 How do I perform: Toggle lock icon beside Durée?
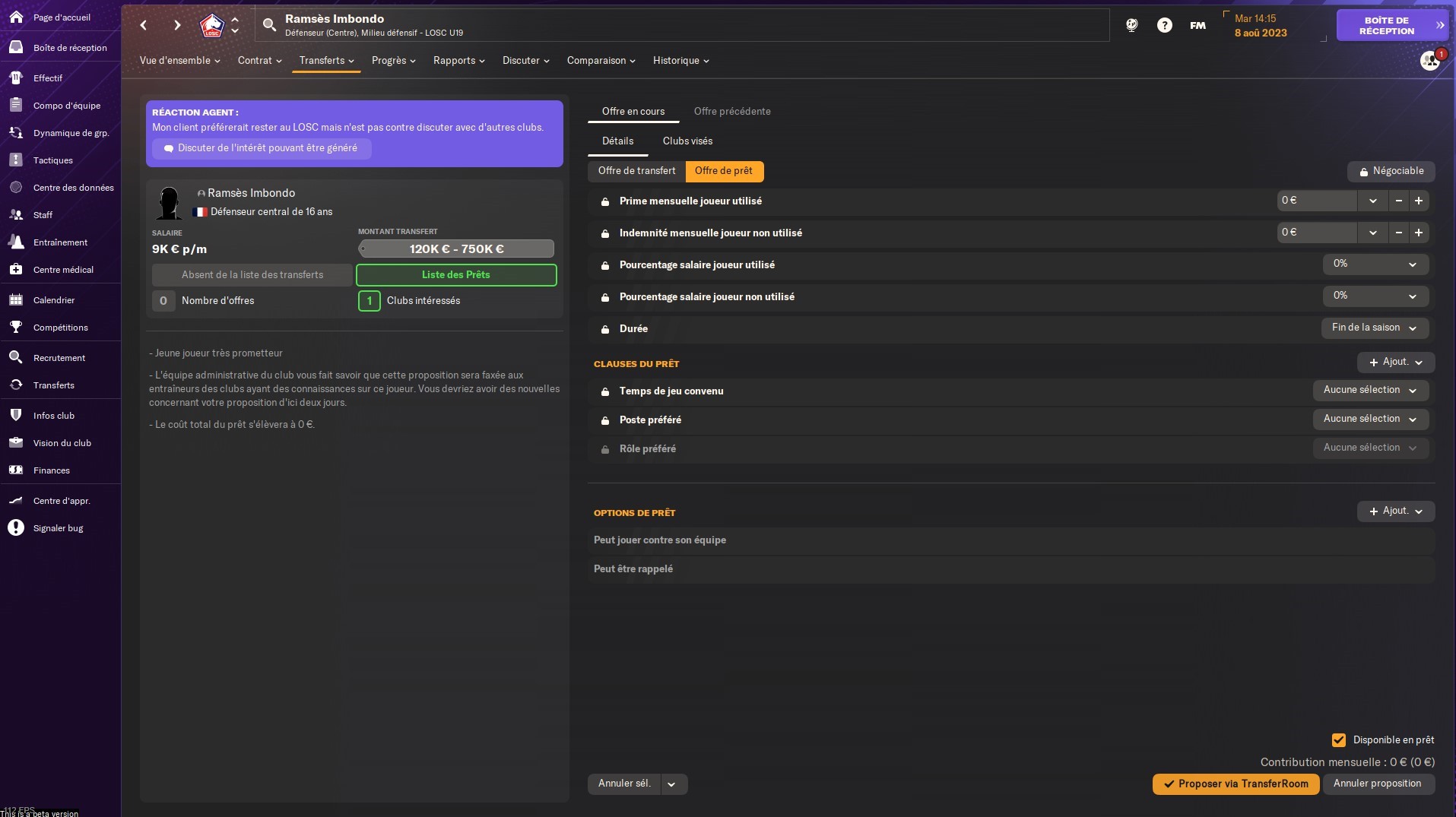click(604, 329)
